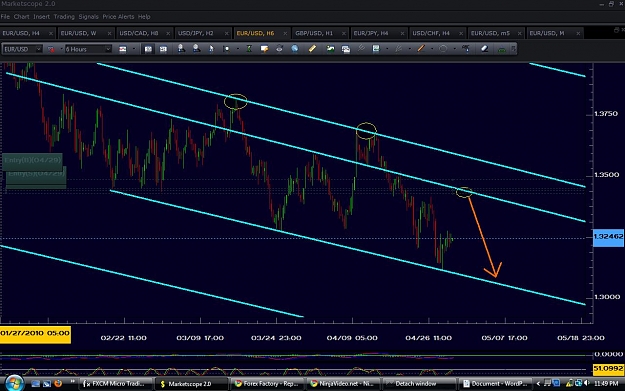Select the yellow ruler measuring tool
This screenshot has width=625, height=391.
(x=312, y=49)
